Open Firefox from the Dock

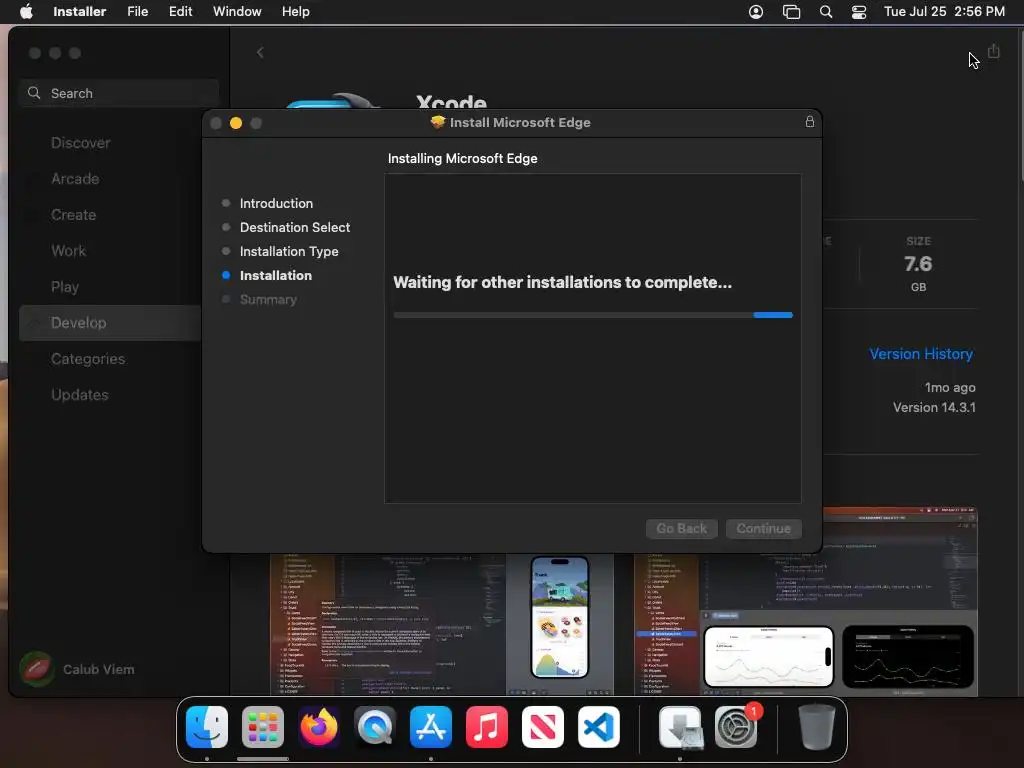pos(319,727)
